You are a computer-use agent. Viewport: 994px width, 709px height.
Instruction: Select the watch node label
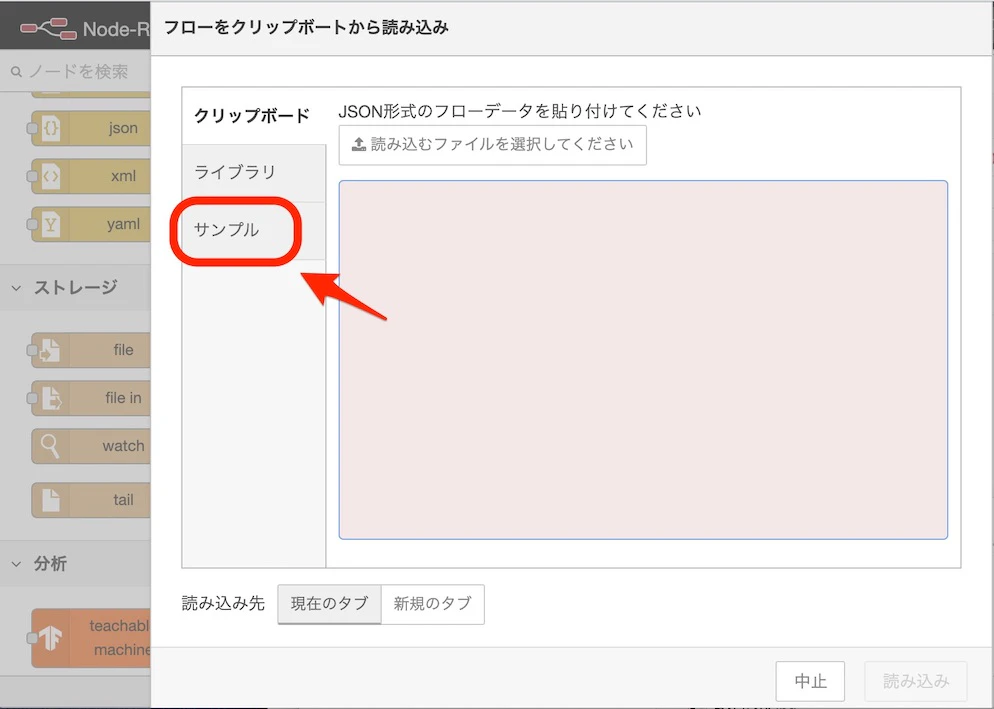point(123,446)
